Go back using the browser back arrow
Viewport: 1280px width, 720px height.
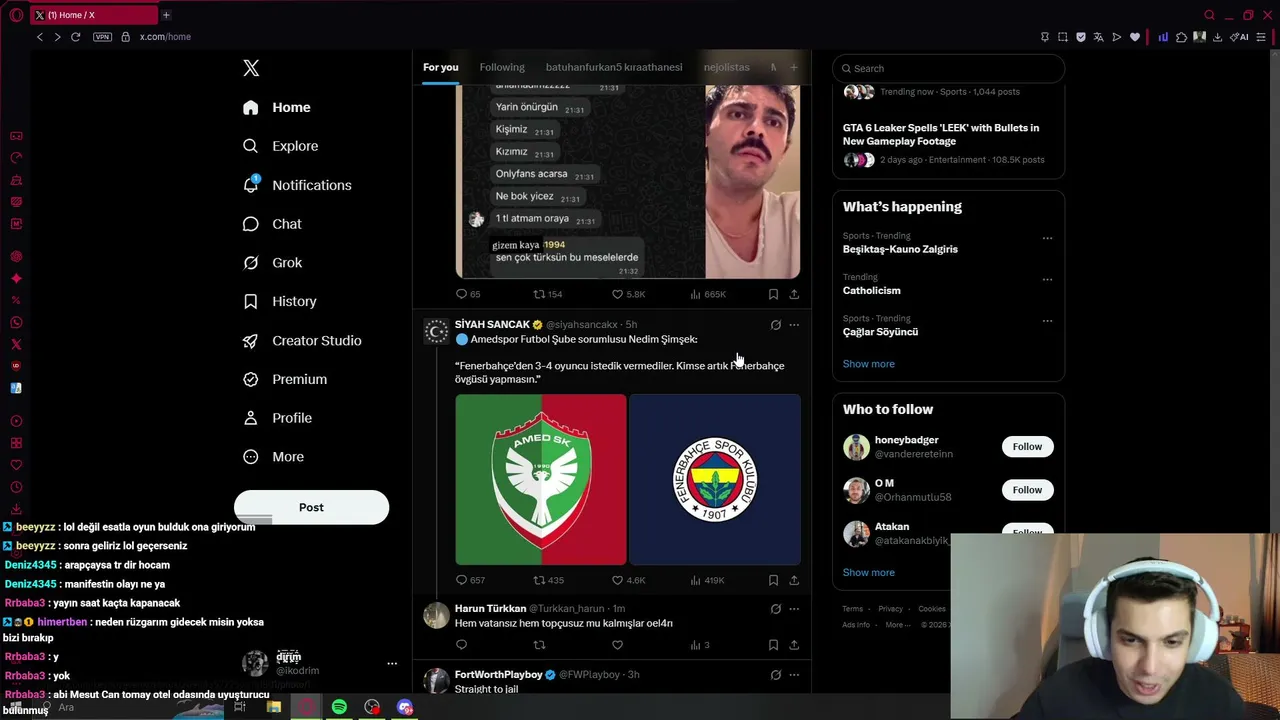pyautogui.click(x=40, y=37)
